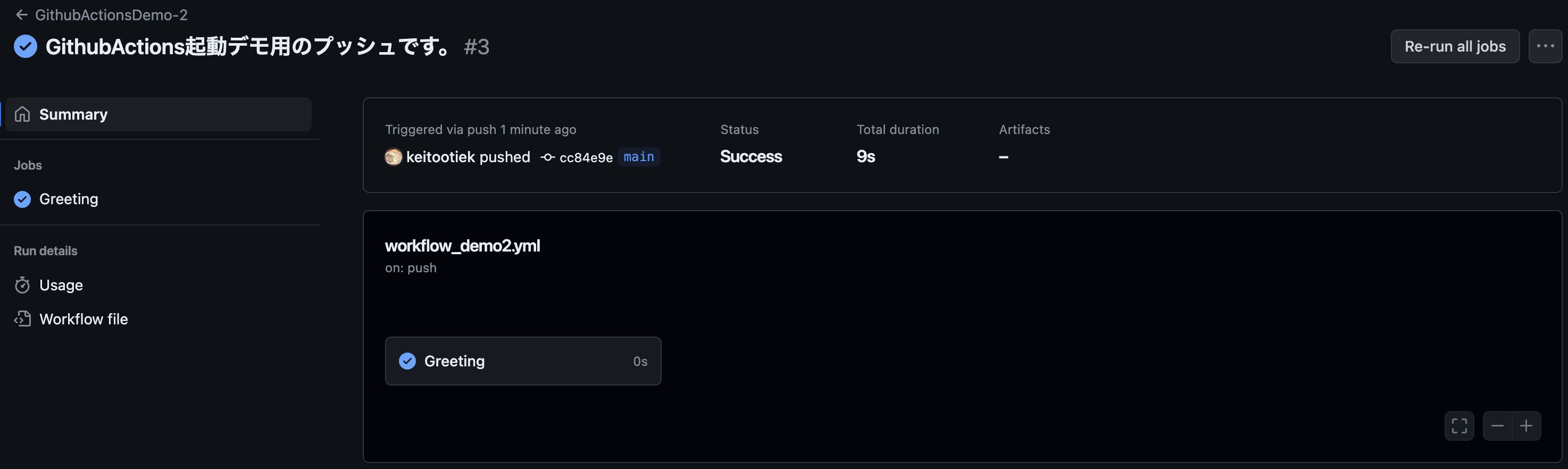Click keitootiek user avatar

pyautogui.click(x=393, y=157)
